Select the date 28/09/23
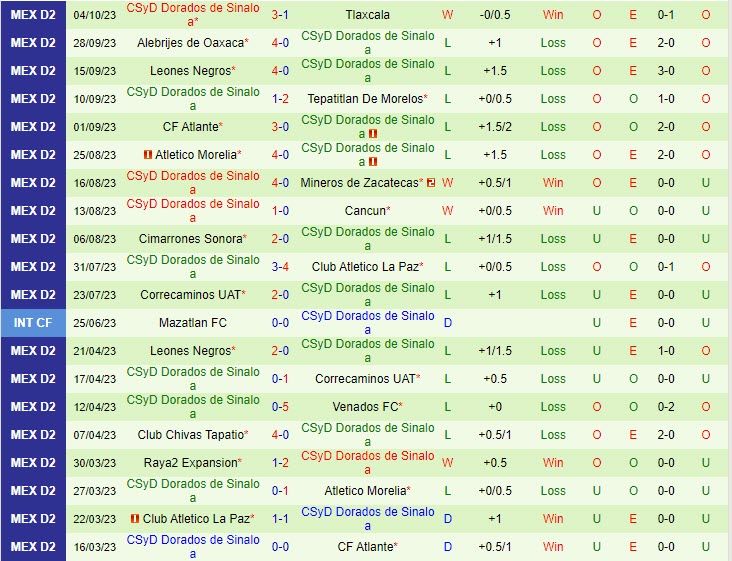The image size is (732, 561). (x=95, y=43)
